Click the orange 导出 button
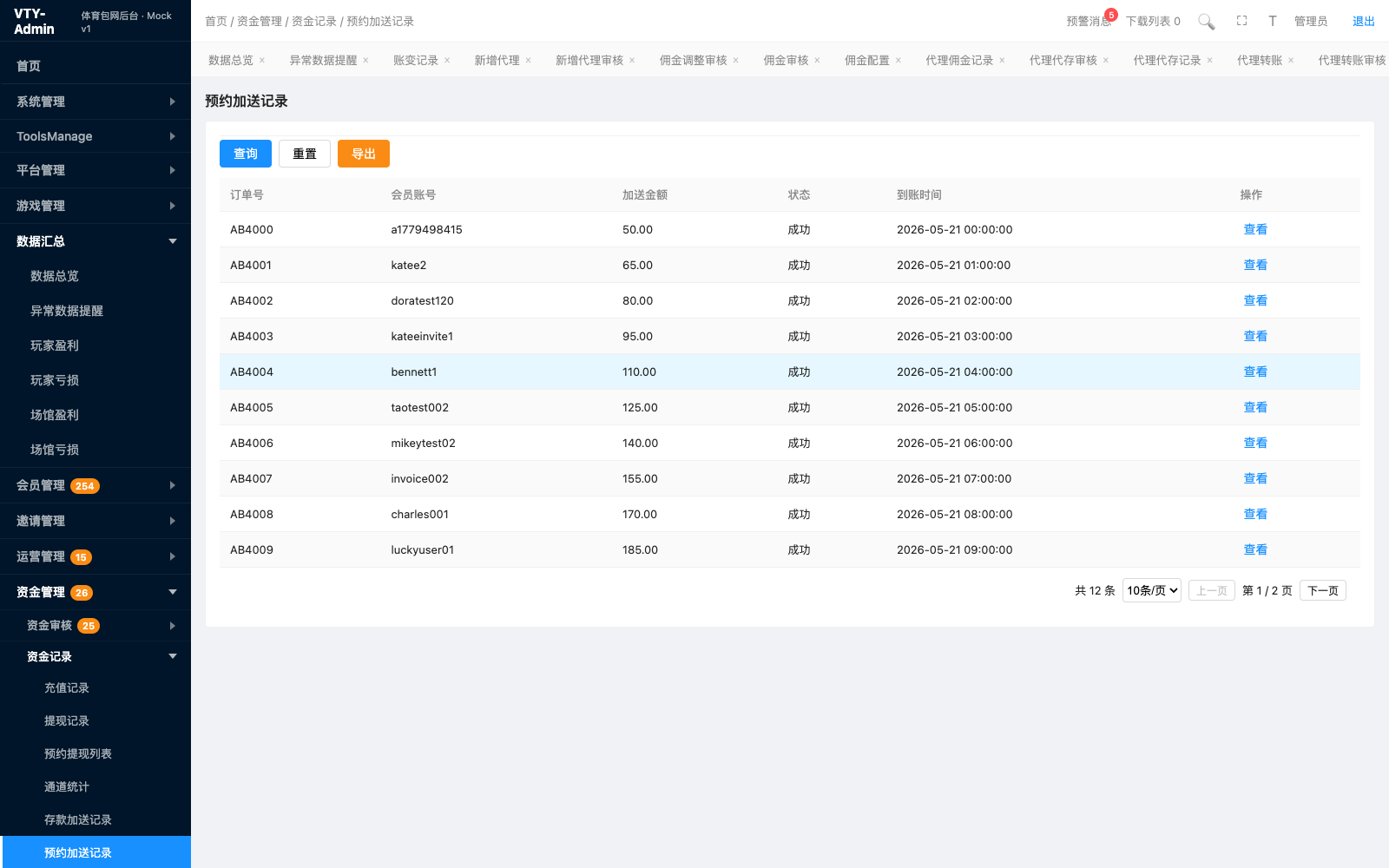The image size is (1389, 868). coord(364,154)
